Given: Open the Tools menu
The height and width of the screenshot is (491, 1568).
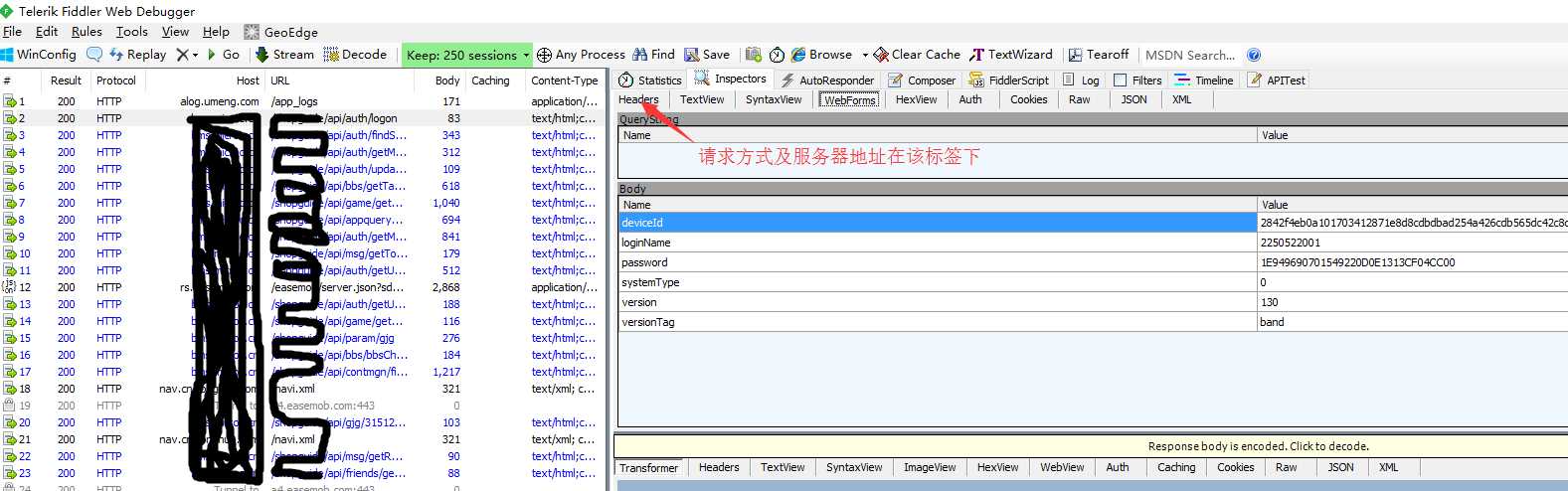Looking at the screenshot, I should tap(131, 32).
